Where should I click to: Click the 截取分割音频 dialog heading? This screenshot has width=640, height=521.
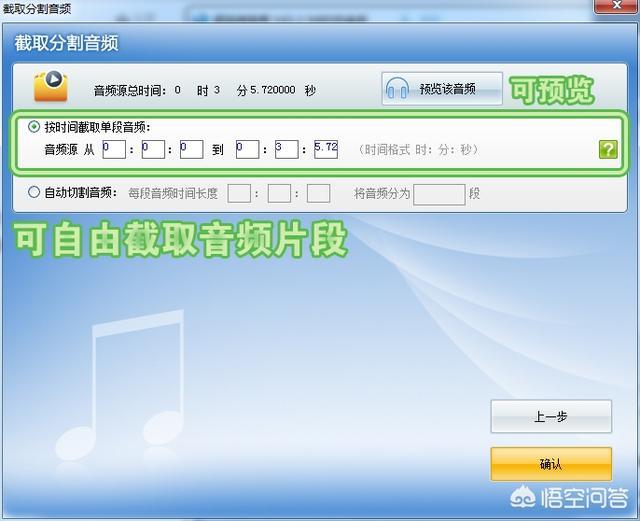pos(67,43)
